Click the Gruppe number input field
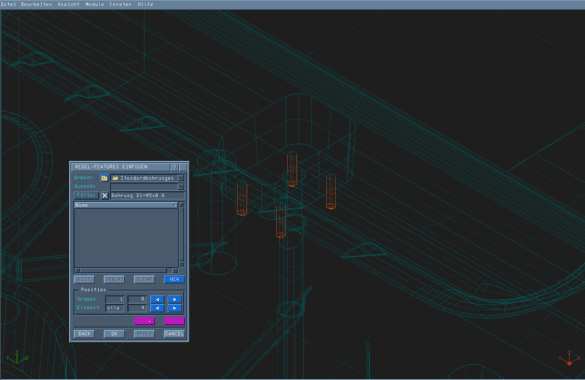This screenshot has width=585, height=380. pyautogui.click(x=115, y=299)
